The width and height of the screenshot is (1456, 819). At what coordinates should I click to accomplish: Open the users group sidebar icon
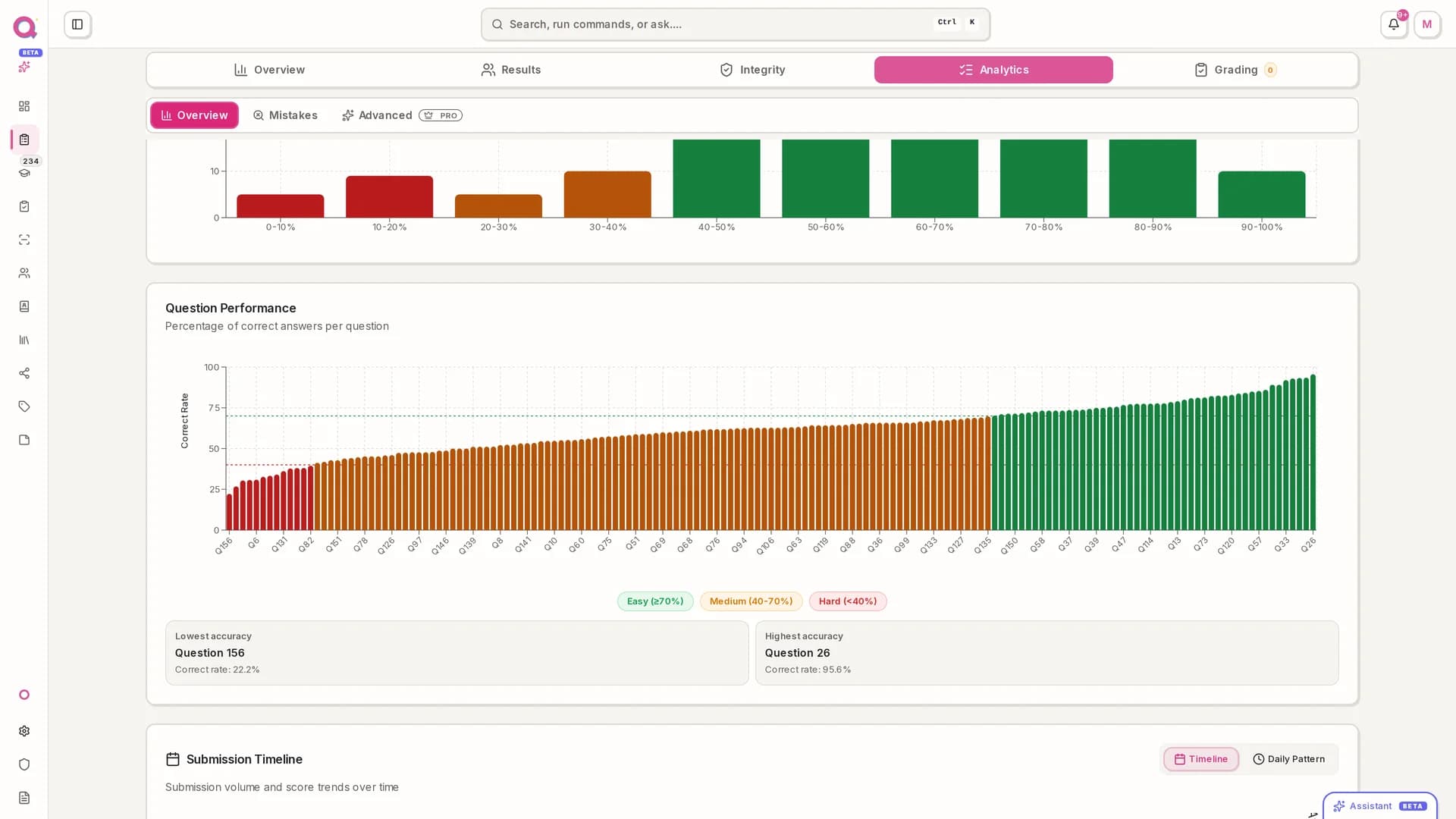pyautogui.click(x=24, y=273)
